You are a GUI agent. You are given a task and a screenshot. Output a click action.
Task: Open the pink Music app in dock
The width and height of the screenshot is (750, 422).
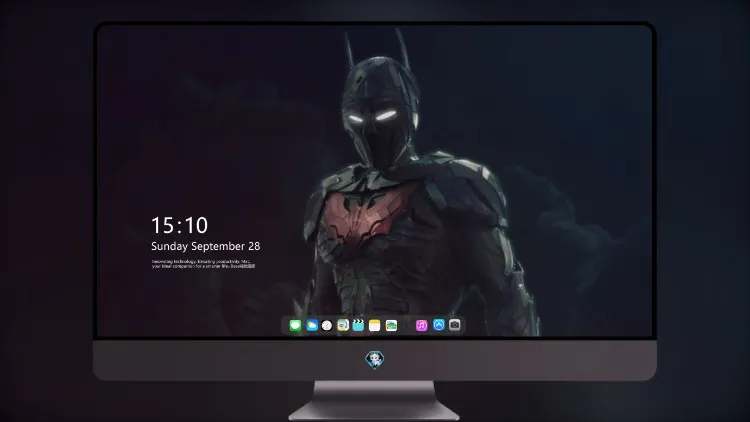point(421,325)
